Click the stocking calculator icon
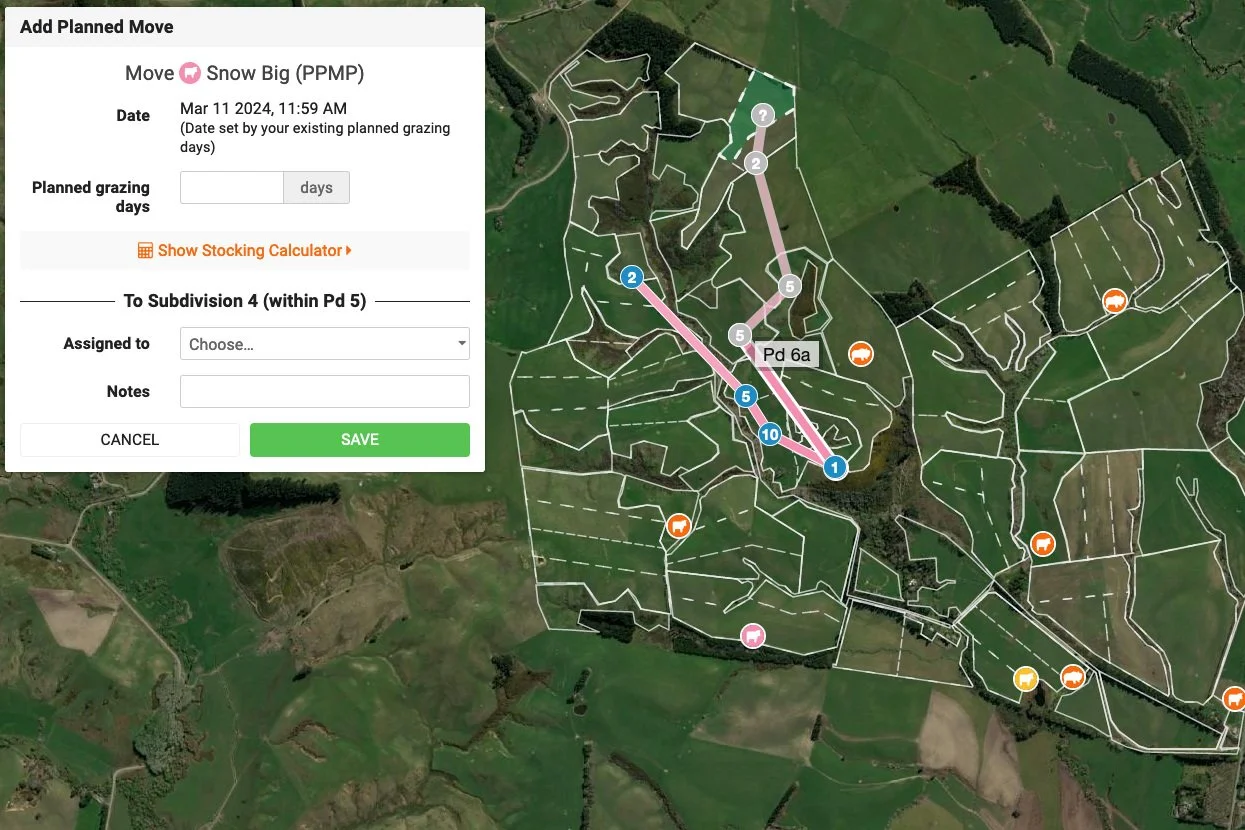Image resolution: width=1245 pixels, height=830 pixels. (145, 250)
